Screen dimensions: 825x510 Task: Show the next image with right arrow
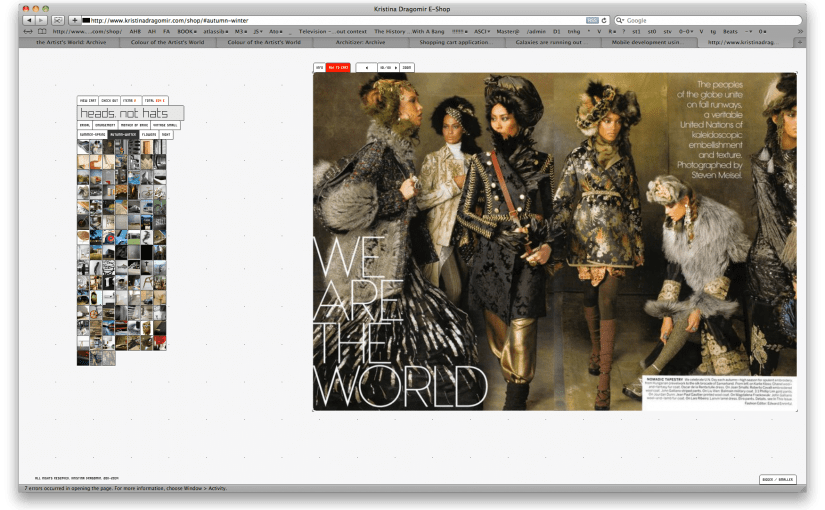tap(396, 68)
